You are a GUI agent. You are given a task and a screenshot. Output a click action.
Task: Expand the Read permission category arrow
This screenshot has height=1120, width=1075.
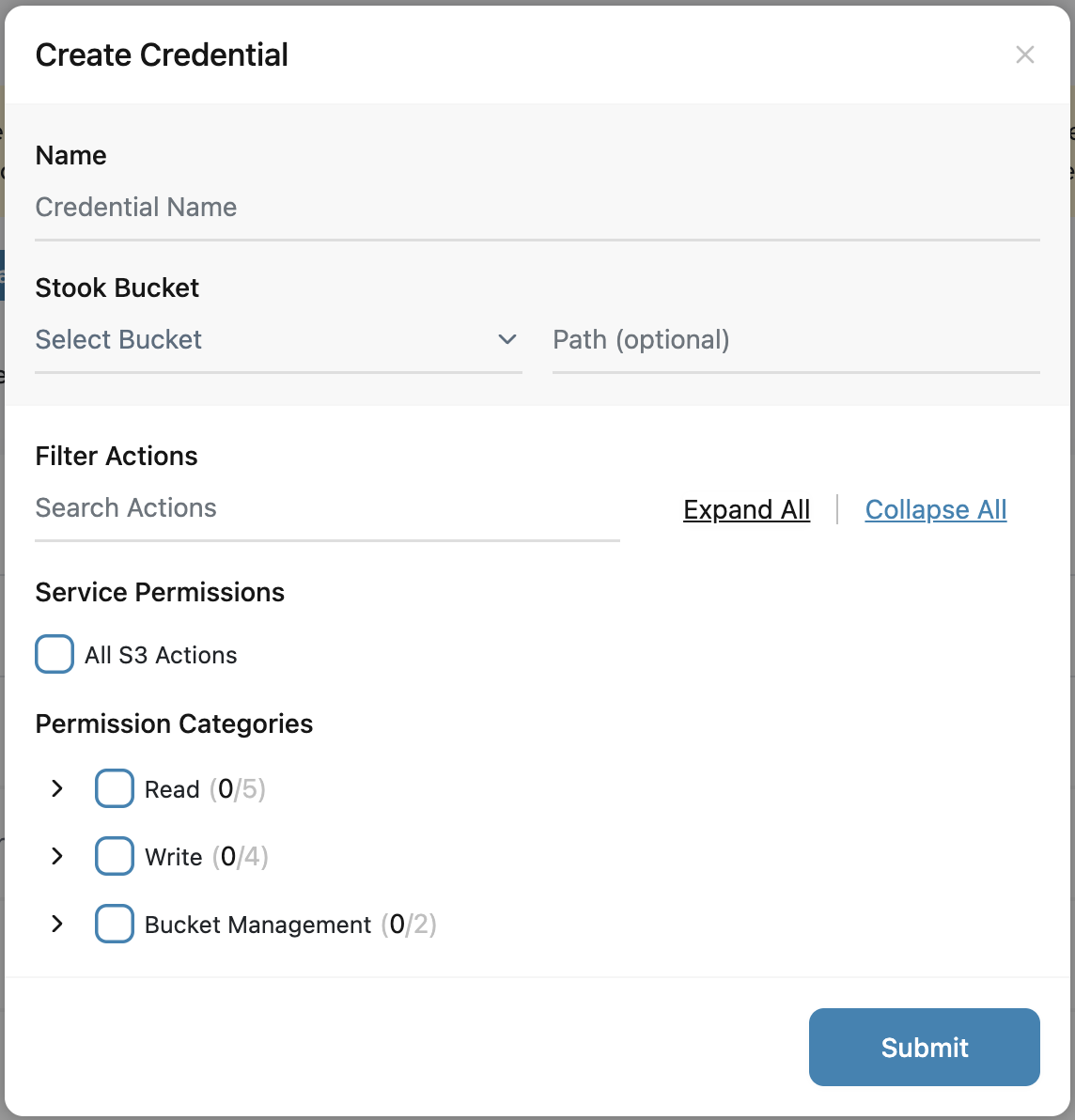(57, 788)
